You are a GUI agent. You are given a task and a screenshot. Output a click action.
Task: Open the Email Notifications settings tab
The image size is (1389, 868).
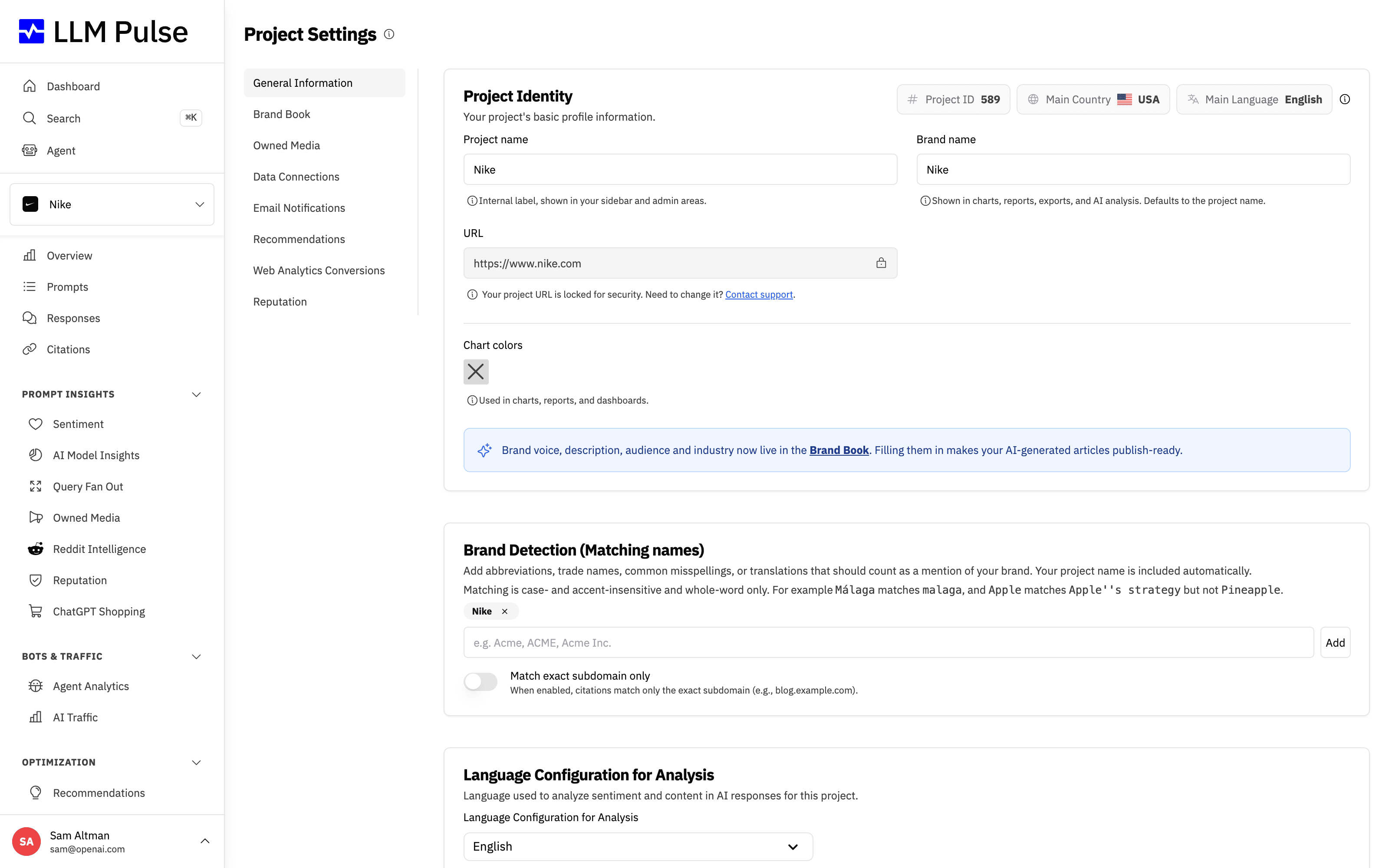[x=324, y=208]
